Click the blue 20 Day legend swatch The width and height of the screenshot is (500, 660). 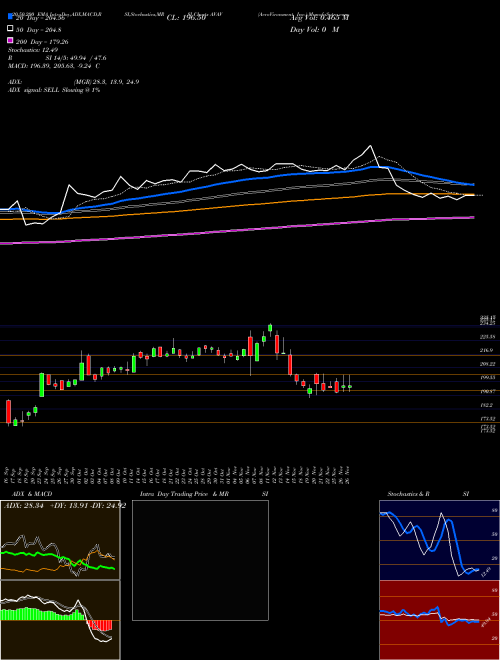[x=10, y=16]
